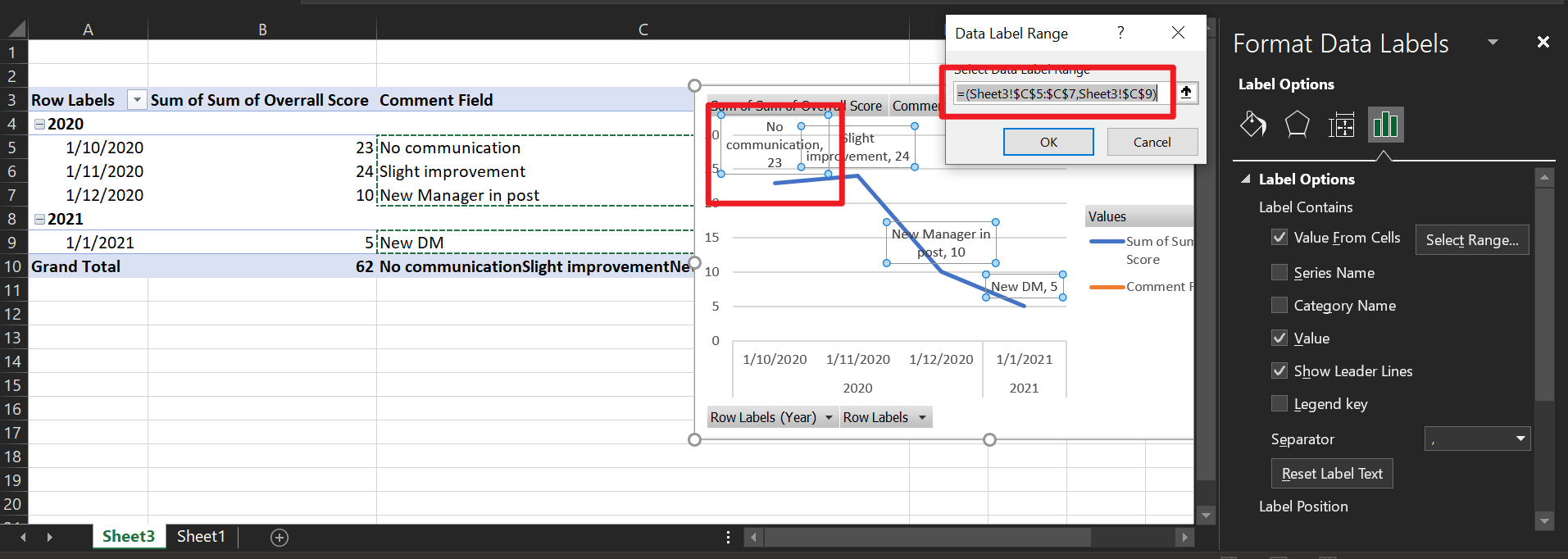The height and width of the screenshot is (559, 1568).
Task: Click the Data Label Range input field
Action: point(1063,93)
